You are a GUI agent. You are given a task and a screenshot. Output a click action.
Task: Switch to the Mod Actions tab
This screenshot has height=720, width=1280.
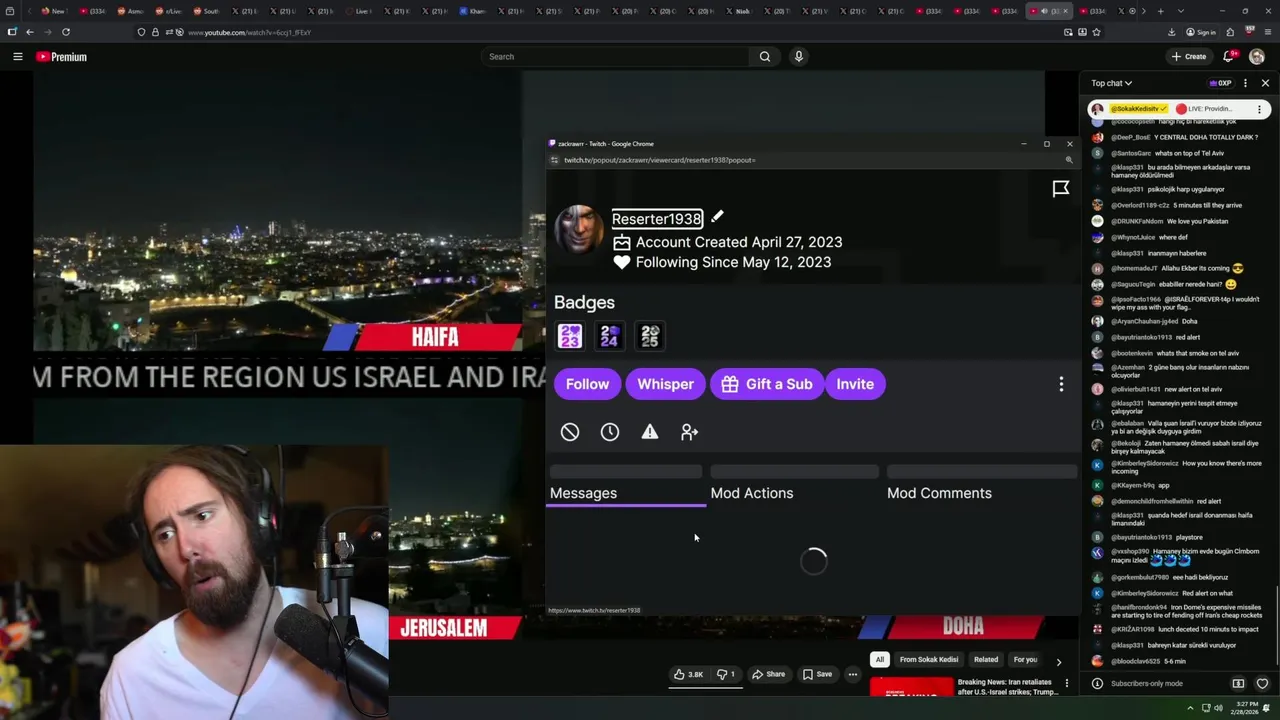pyautogui.click(x=752, y=493)
